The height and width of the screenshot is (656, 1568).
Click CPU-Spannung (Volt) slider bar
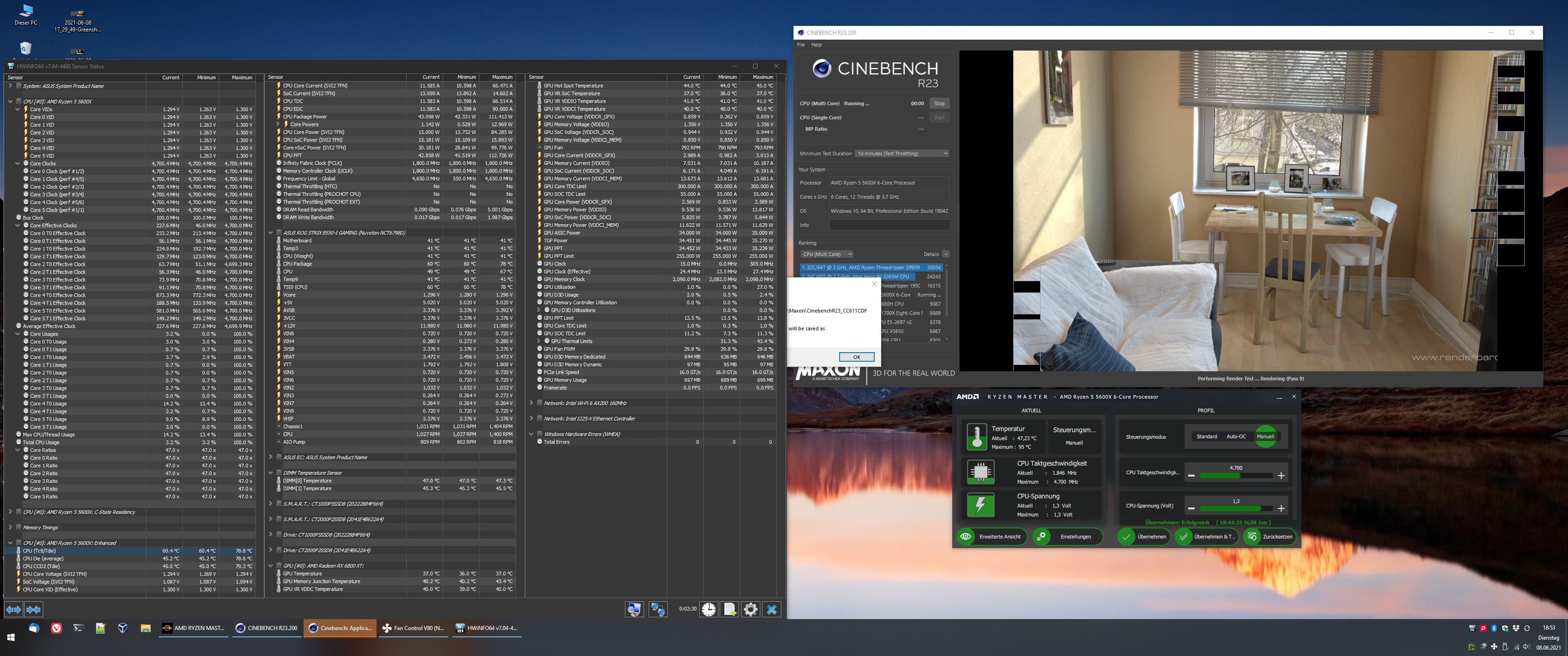pyautogui.click(x=1236, y=509)
